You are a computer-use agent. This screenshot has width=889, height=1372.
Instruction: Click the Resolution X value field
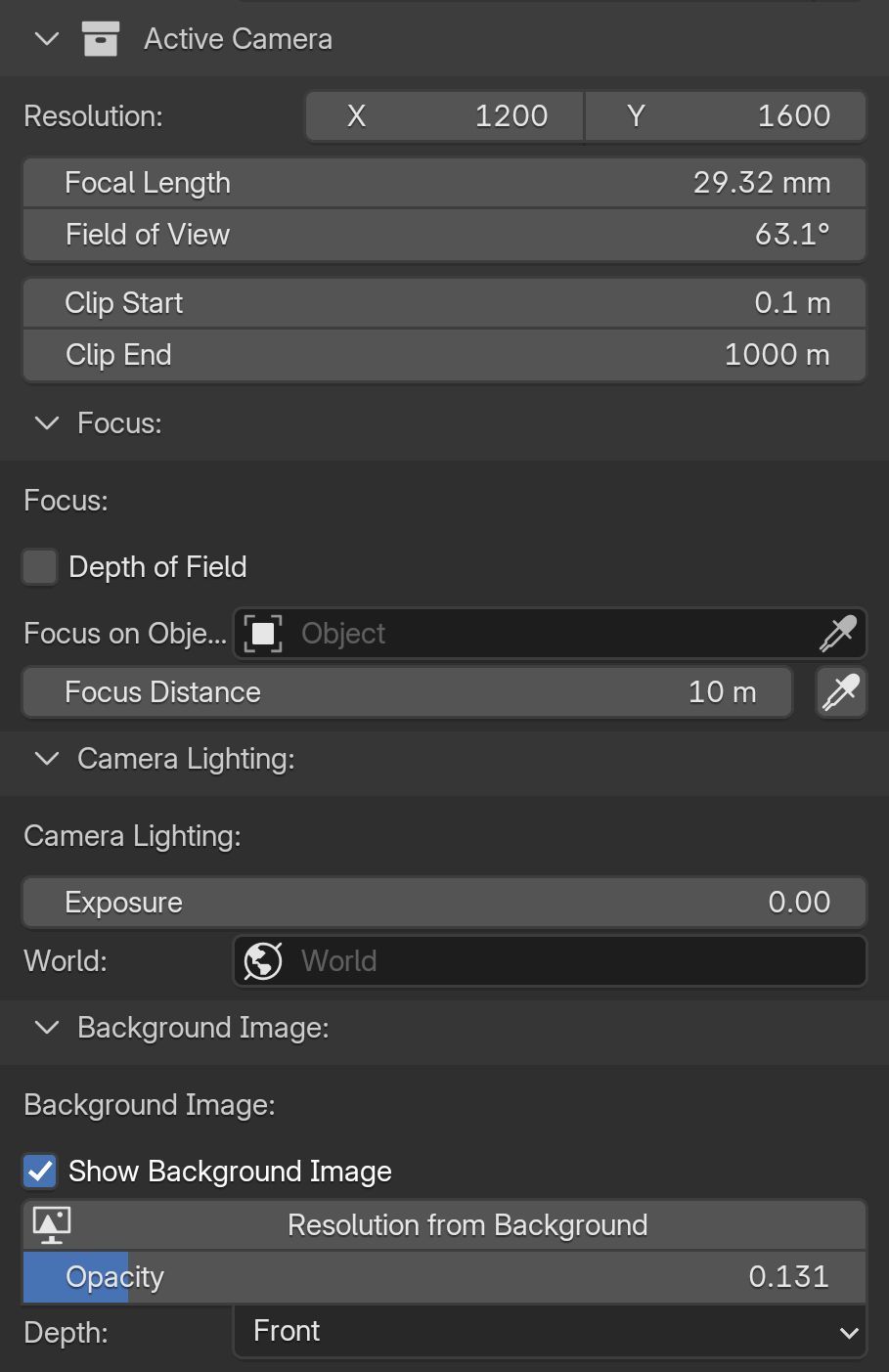pos(445,116)
